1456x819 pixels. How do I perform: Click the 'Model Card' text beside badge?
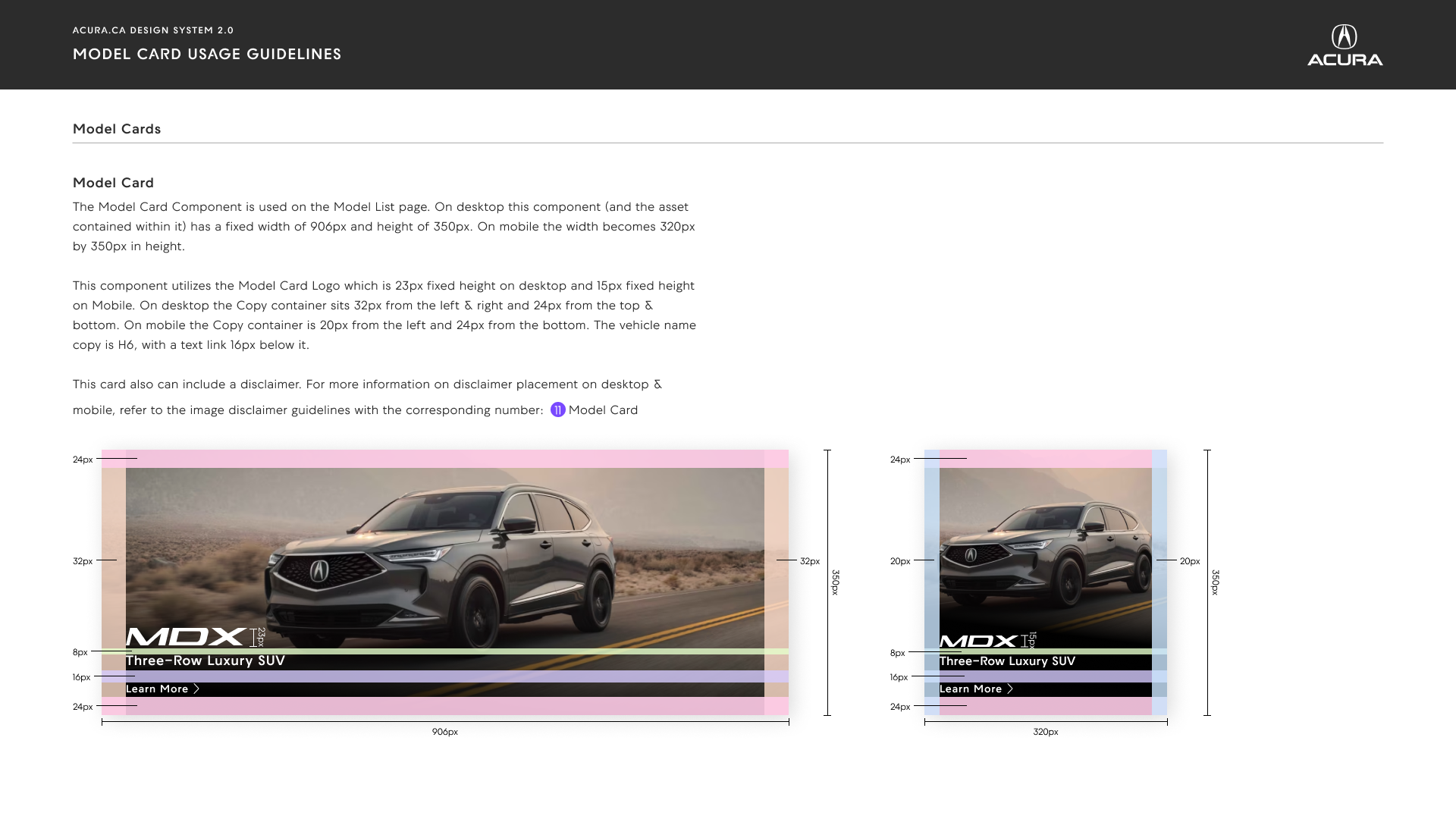point(604,410)
